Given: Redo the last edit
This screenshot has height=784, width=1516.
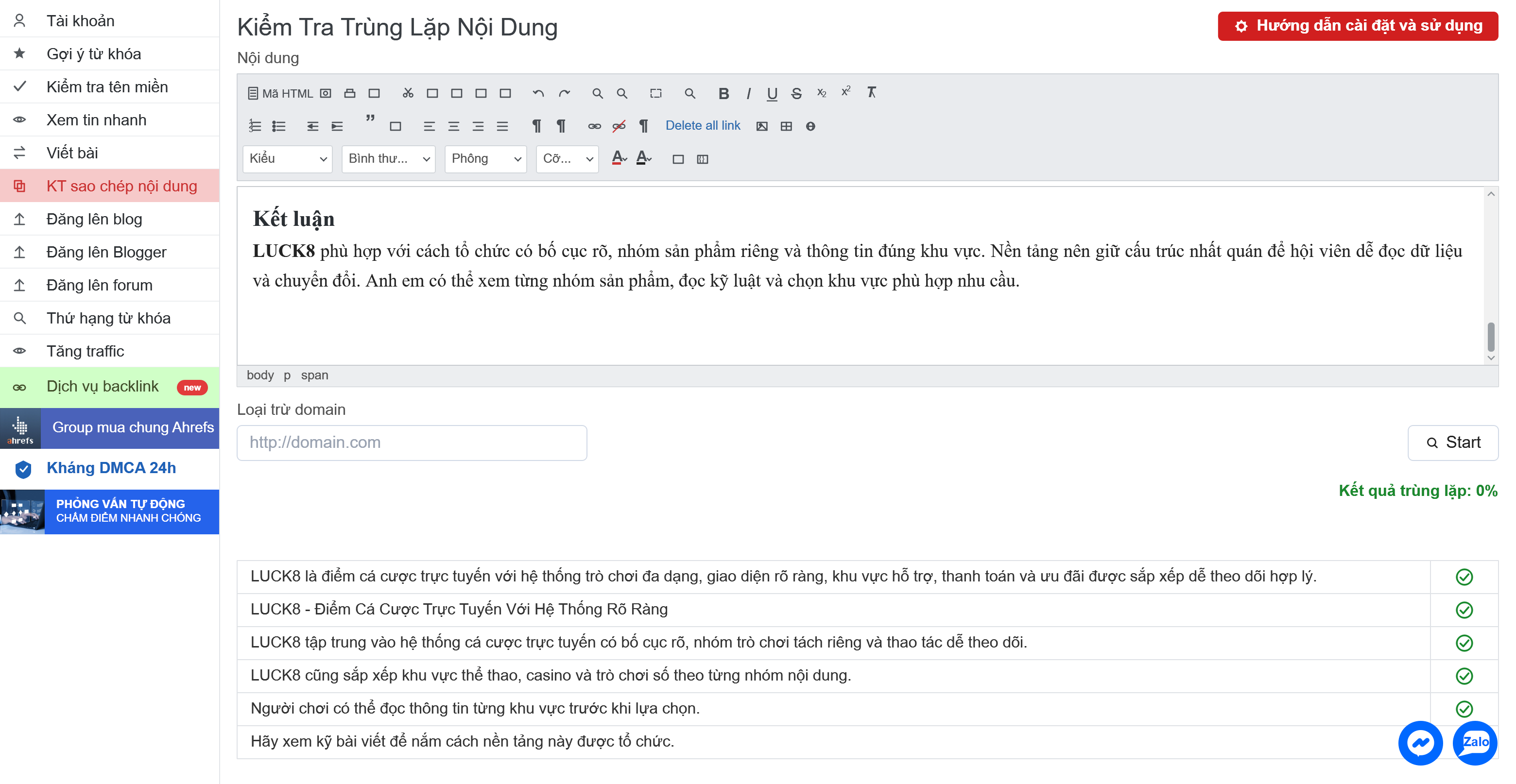Looking at the screenshot, I should coord(564,93).
